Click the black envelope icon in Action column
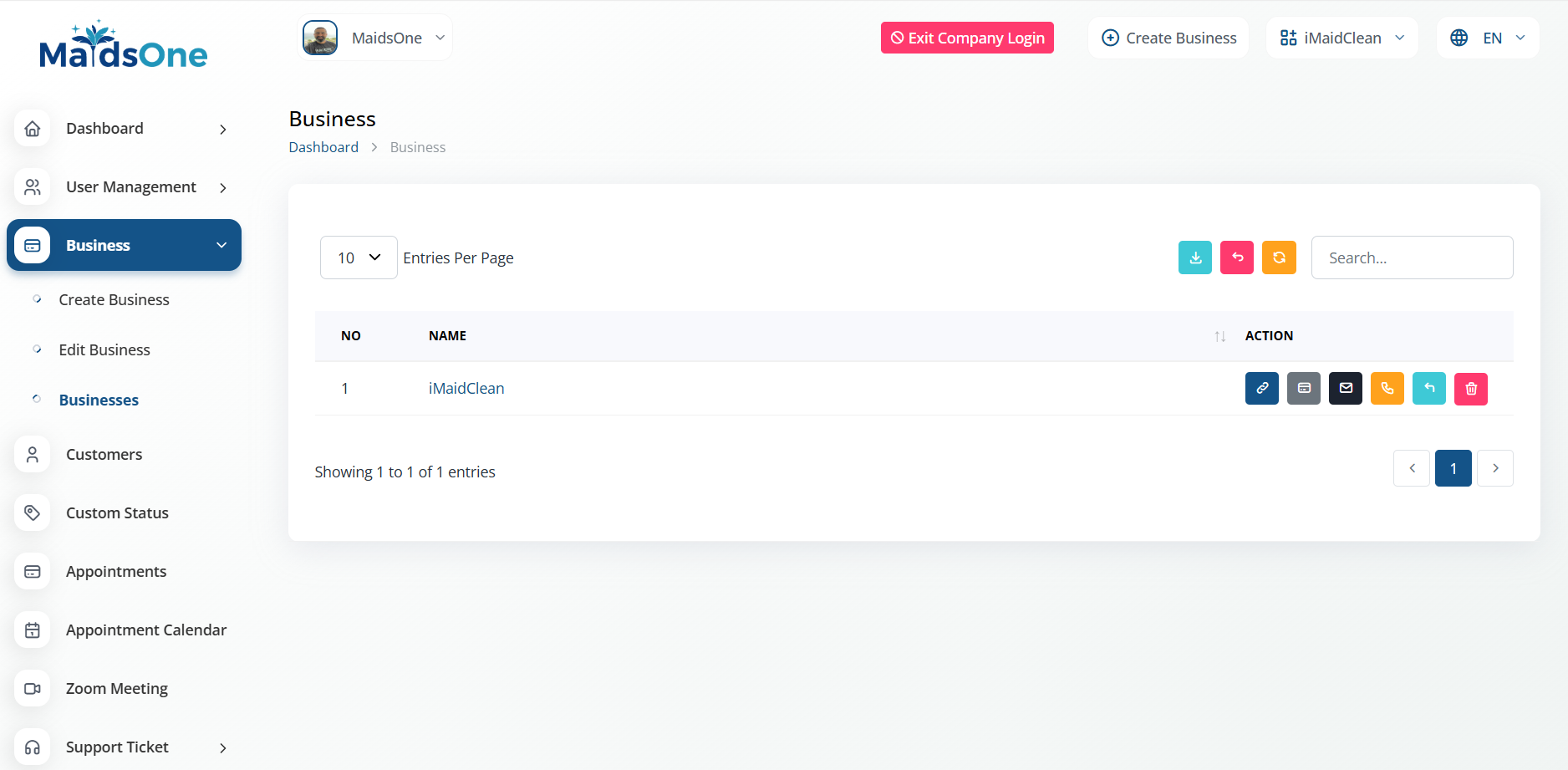Viewport: 1568px width, 770px height. 1345,389
